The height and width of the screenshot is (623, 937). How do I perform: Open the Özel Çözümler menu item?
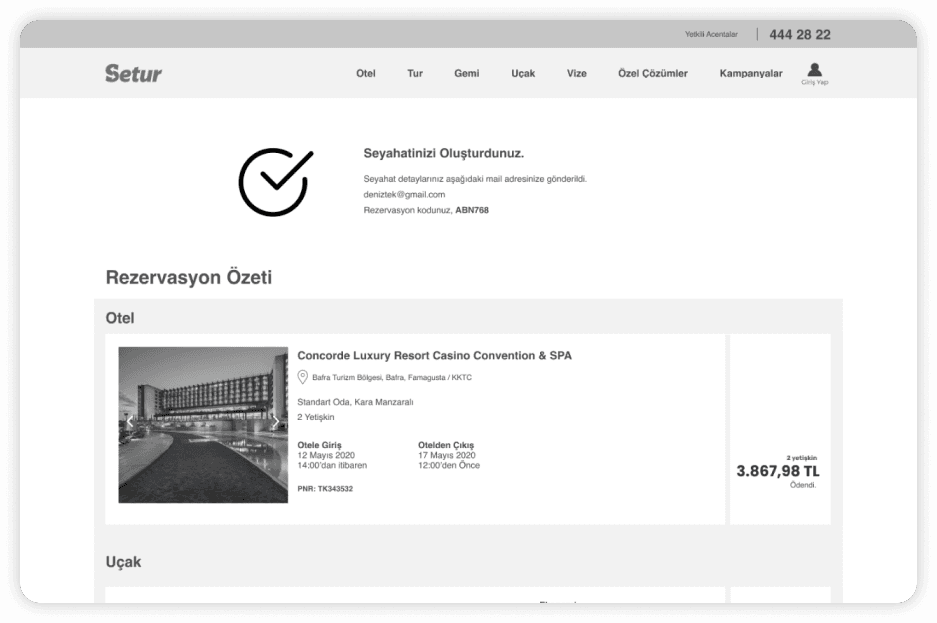pyautogui.click(x=653, y=73)
